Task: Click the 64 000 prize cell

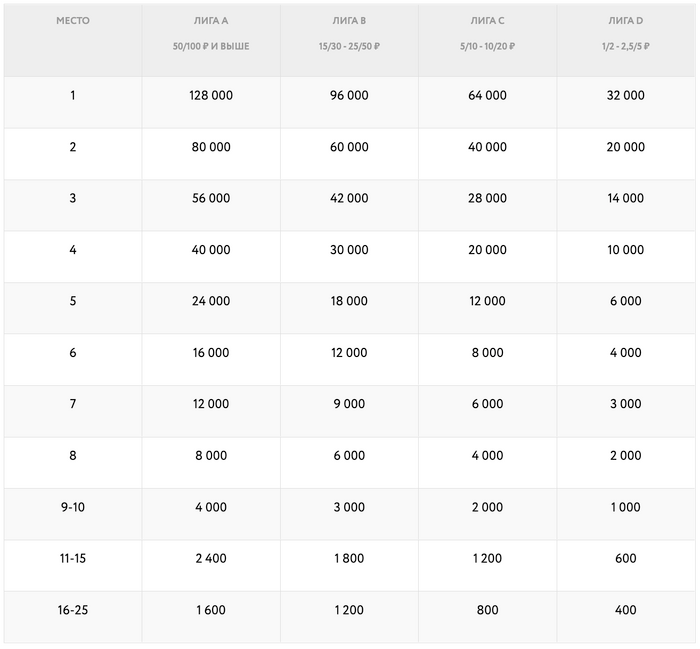Action: [x=487, y=96]
